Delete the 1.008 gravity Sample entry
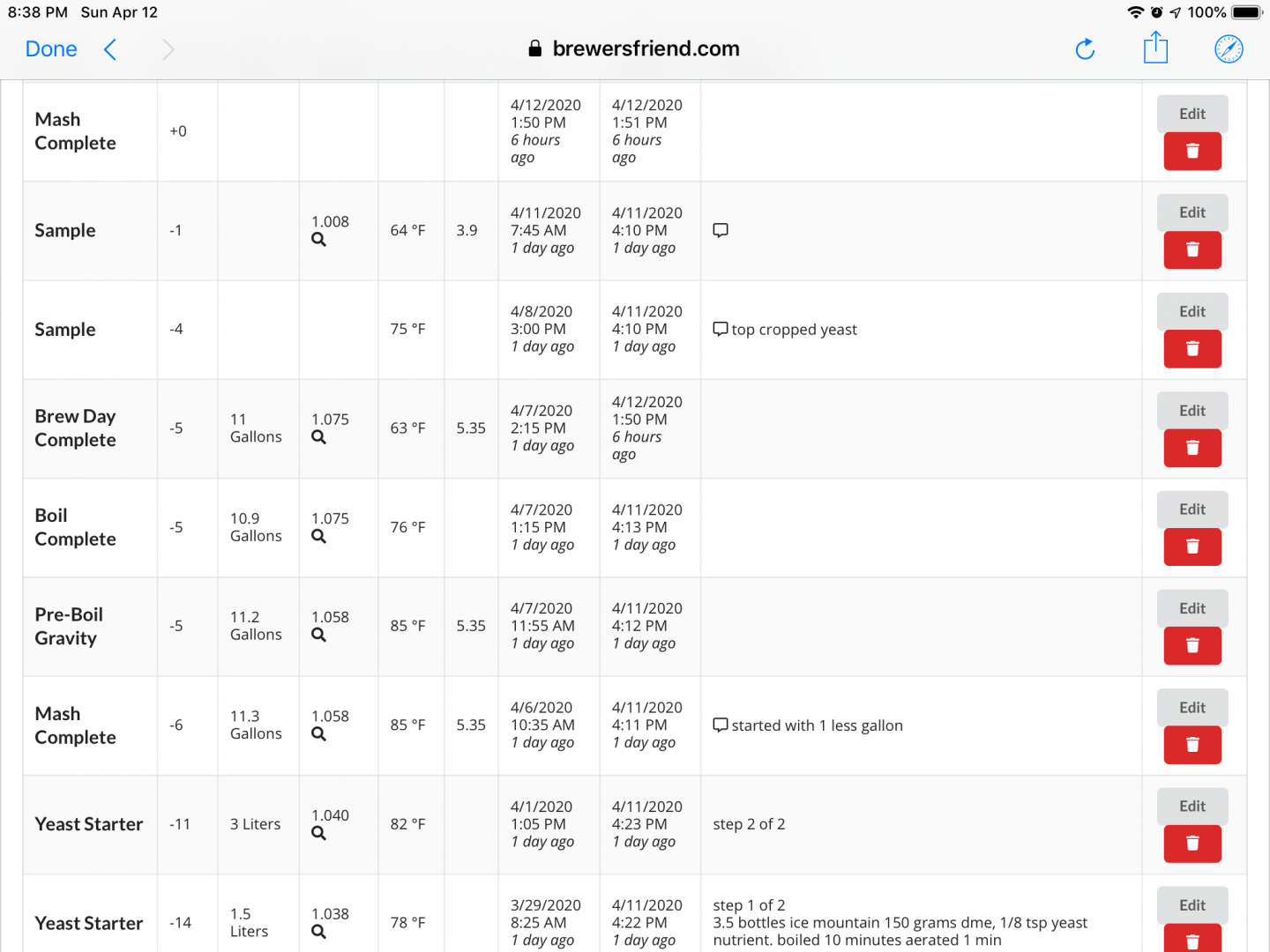Viewport: 1270px width, 952px height. pyautogui.click(x=1192, y=250)
